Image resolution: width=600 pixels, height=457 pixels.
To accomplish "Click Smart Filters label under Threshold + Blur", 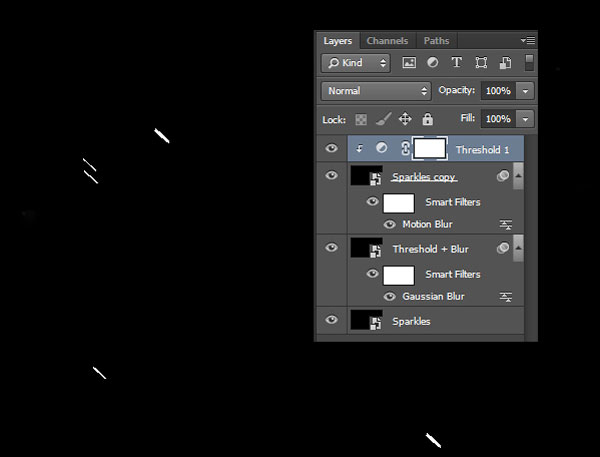I will 453,274.
